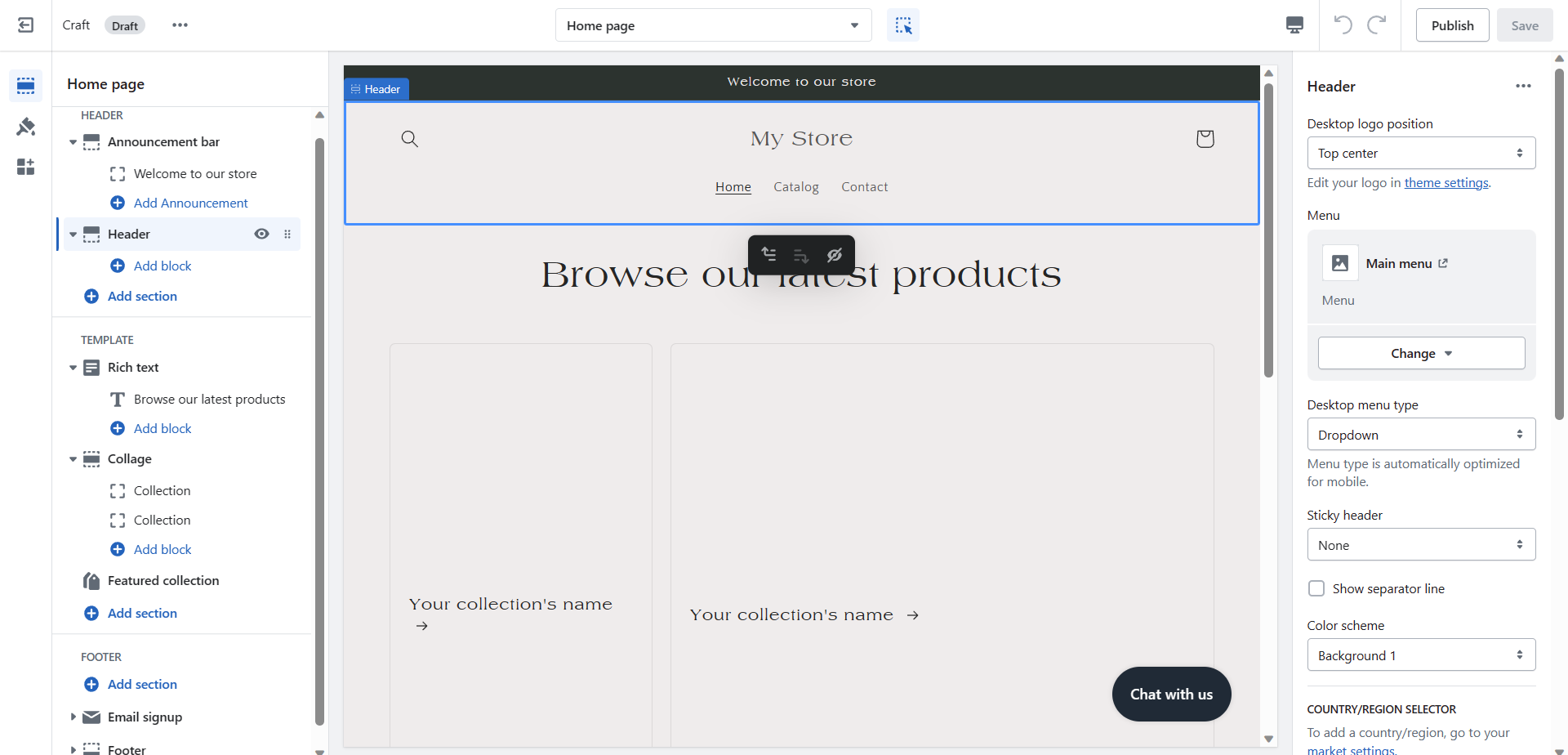Open the Home page template dropdown

[x=714, y=25]
